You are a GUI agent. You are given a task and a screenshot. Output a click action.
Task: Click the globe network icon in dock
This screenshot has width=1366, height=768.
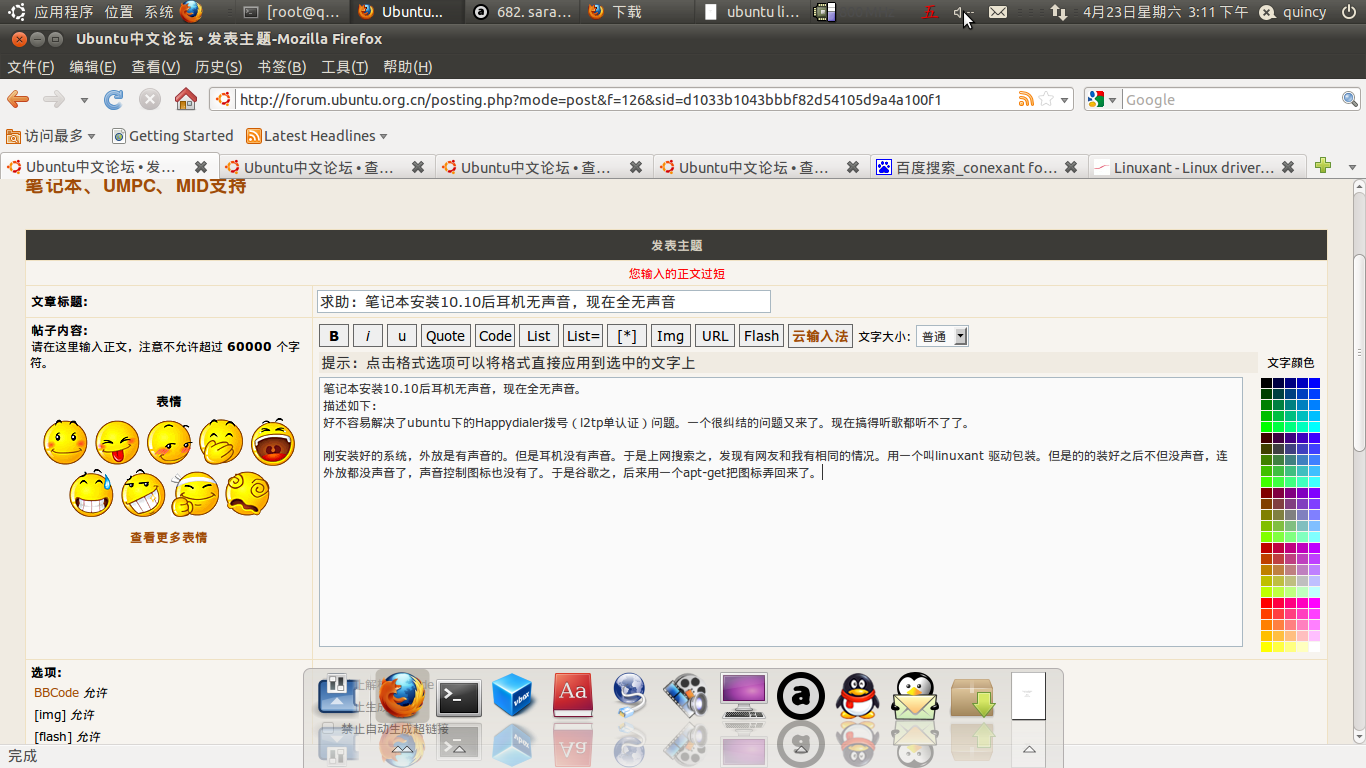pyautogui.click(x=629, y=696)
